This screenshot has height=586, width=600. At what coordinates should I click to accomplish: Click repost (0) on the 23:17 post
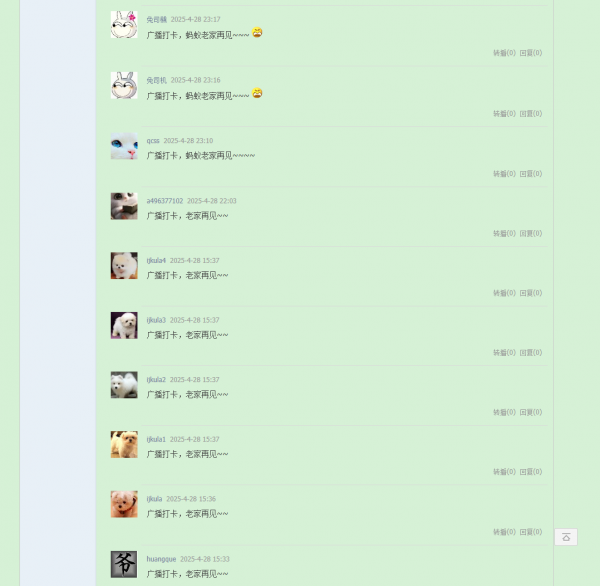(x=504, y=53)
